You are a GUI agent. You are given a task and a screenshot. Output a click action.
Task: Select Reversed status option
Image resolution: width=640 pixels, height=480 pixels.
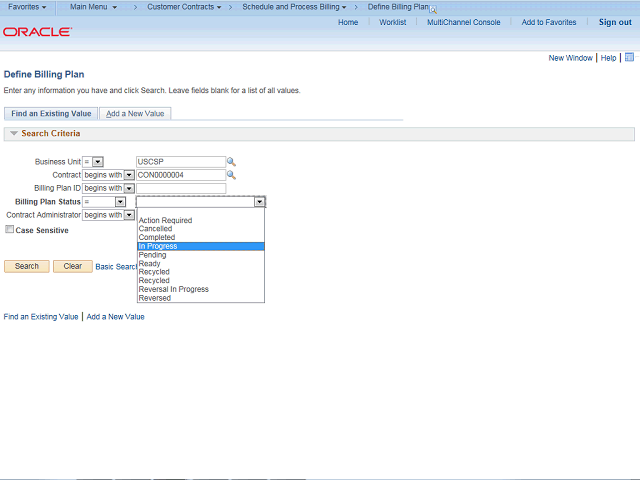[x=201, y=298]
